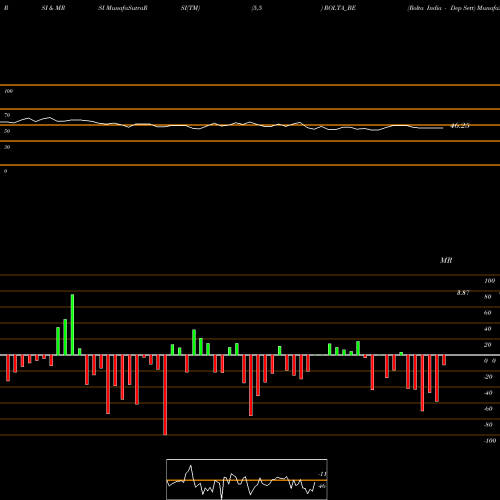This screenshot has height=500, width=500.
Task: Select the longest red bar reaching -100
Action: 165,395
